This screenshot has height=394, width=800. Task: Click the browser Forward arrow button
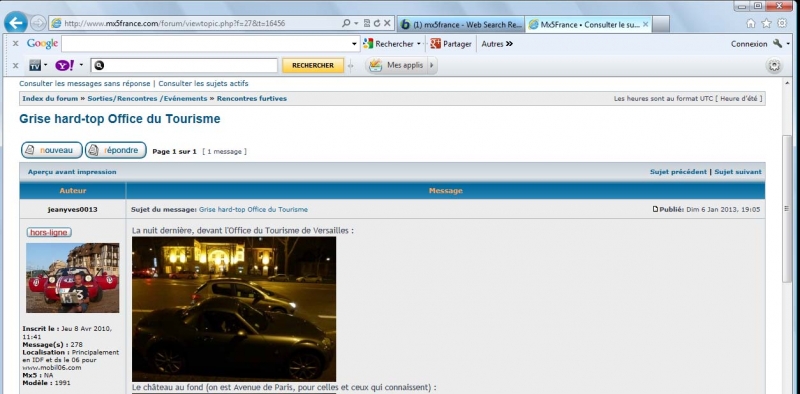38,23
